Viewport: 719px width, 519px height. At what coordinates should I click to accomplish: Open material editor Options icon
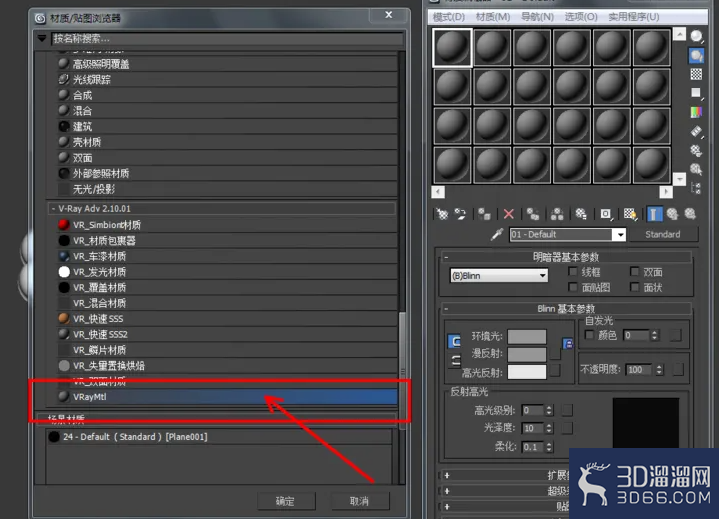[x=697, y=150]
